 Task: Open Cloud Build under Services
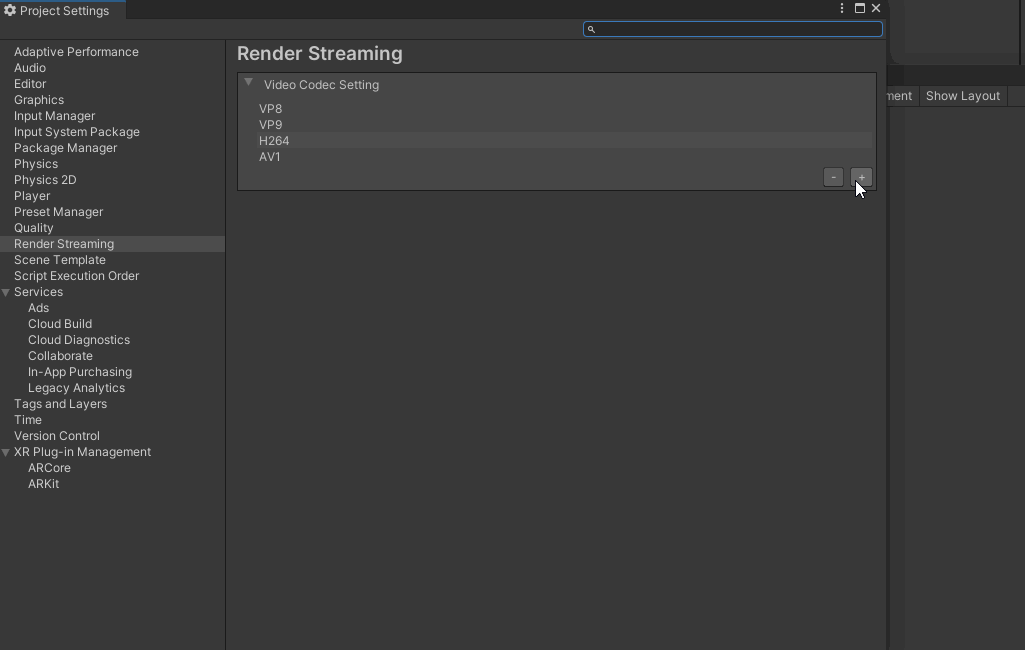click(59, 324)
